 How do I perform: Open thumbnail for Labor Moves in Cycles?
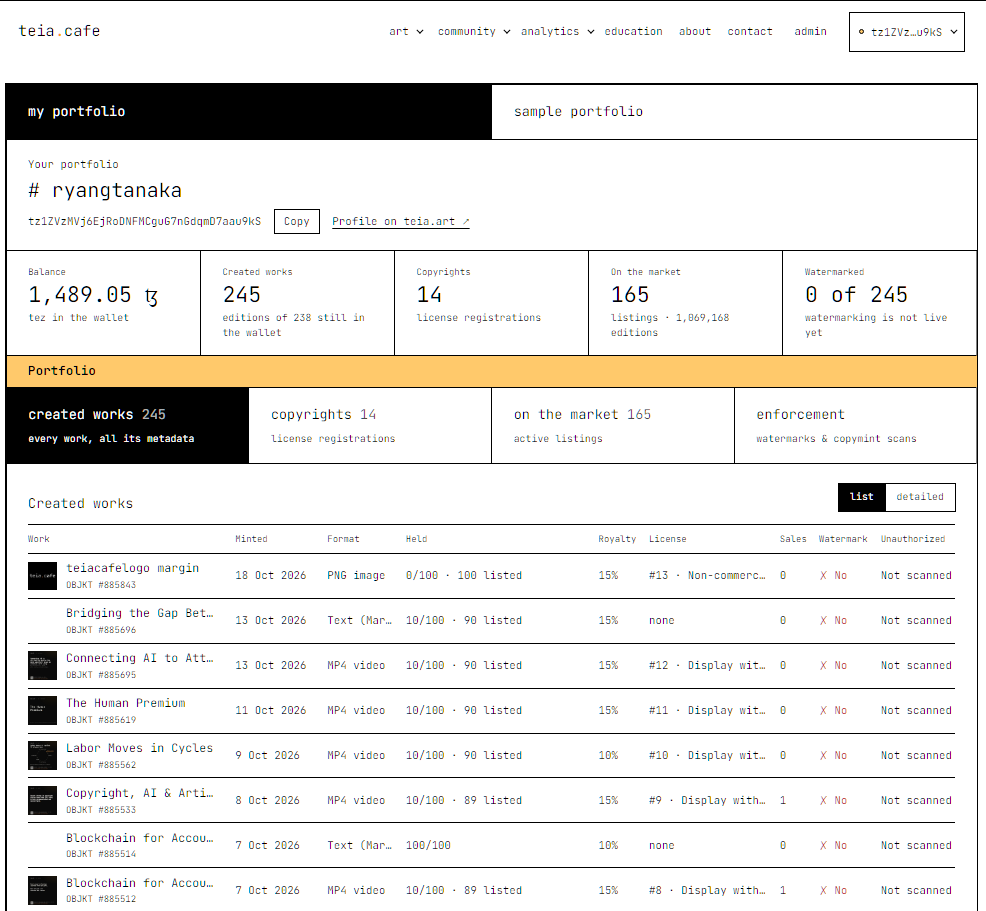[x=42, y=756]
